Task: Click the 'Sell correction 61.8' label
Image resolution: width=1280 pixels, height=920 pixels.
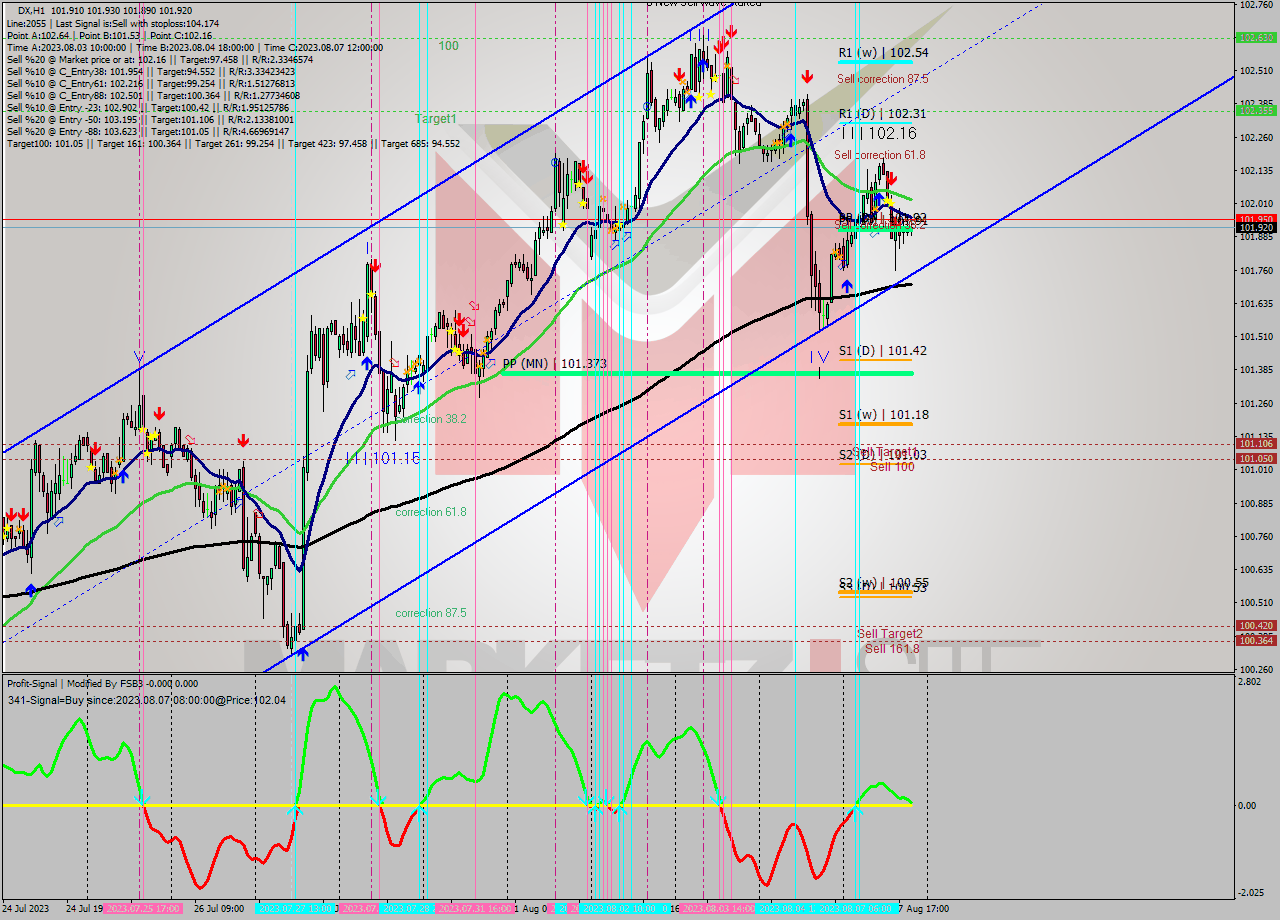Action: tap(879, 155)
